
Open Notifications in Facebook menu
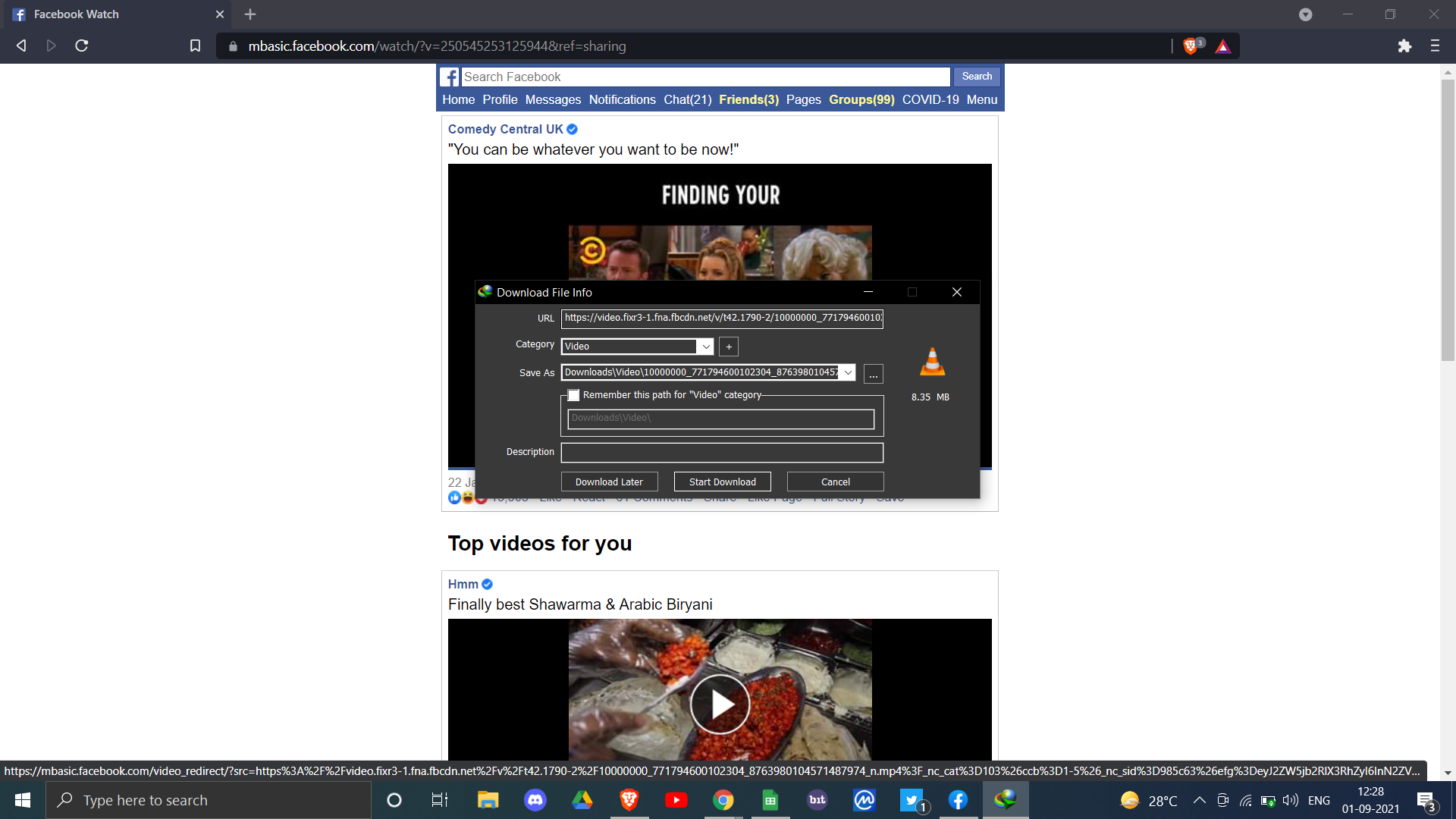(x=623, y=100)
